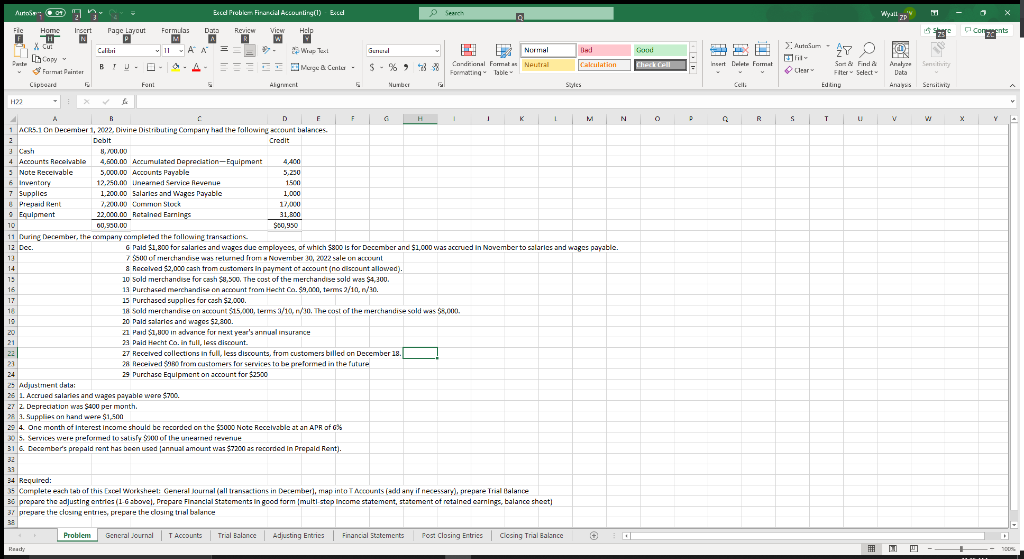This screenshot has width=1024, height=559.
Task: Middle-align the cell contents
Action: [236, 50]
